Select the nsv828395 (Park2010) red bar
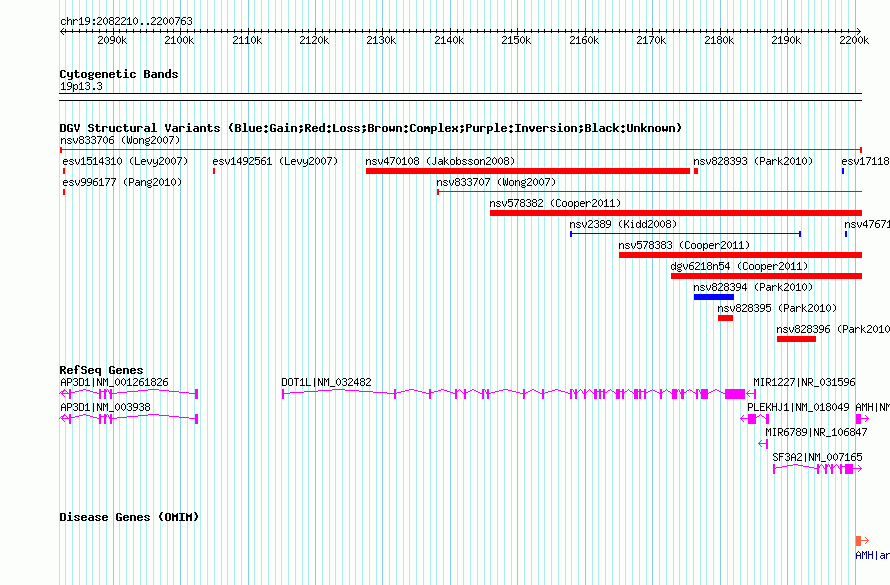 pyautogui.click(x=725, y=318)
